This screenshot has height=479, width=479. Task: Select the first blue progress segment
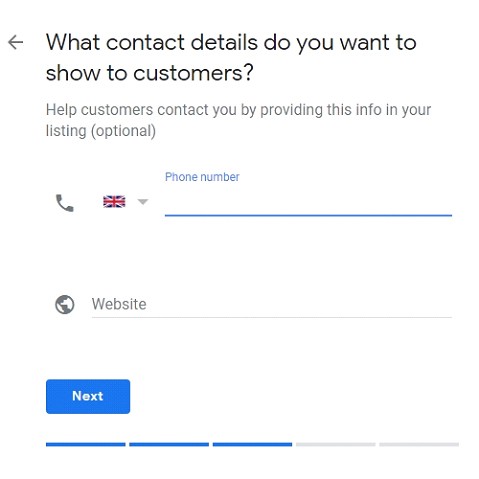tap(86, 444)
